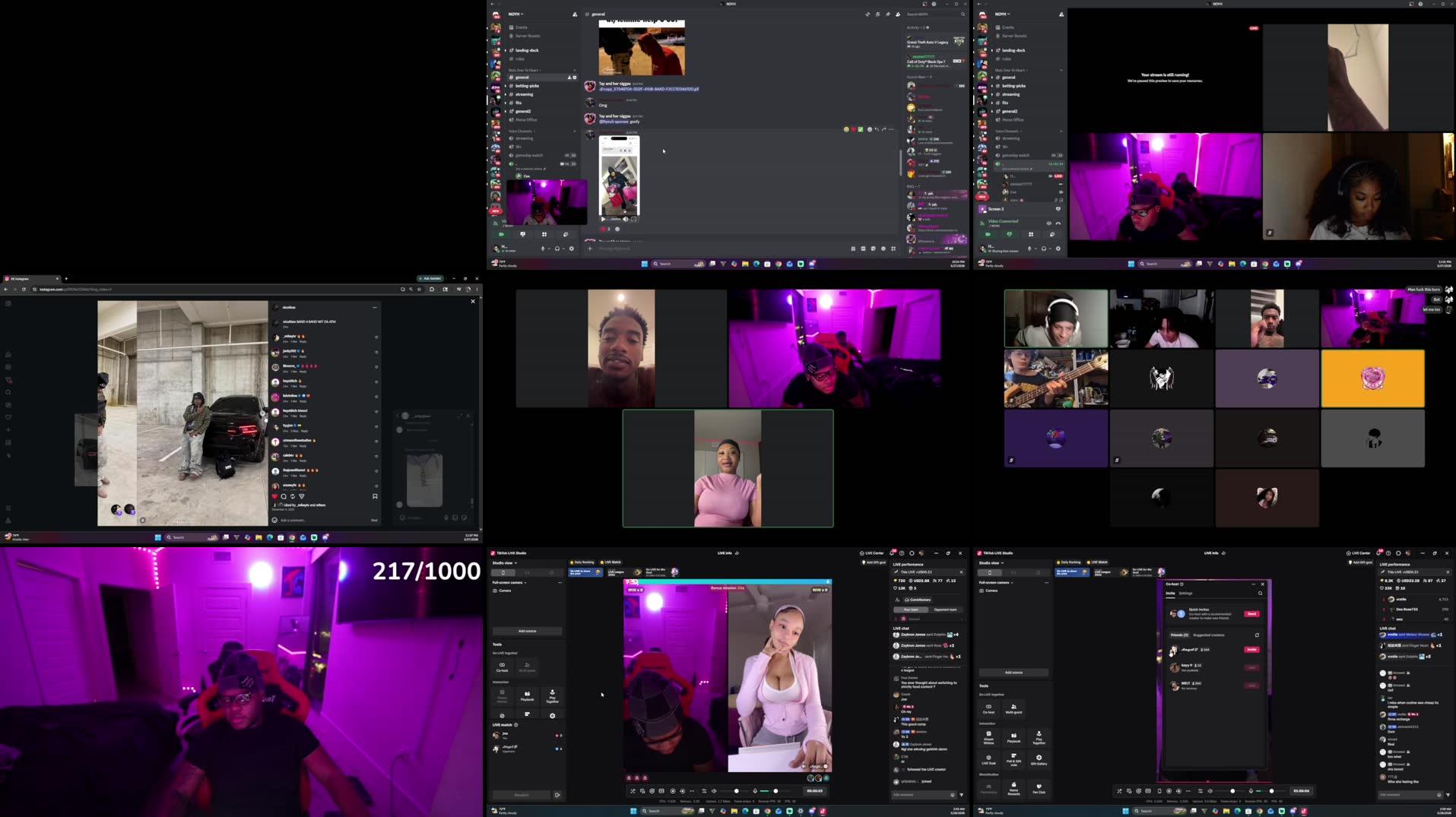This screenshot has width=1456, height=817.
Task: Click Reply arrow in Discord message hover toolbar
Action: 877,129
